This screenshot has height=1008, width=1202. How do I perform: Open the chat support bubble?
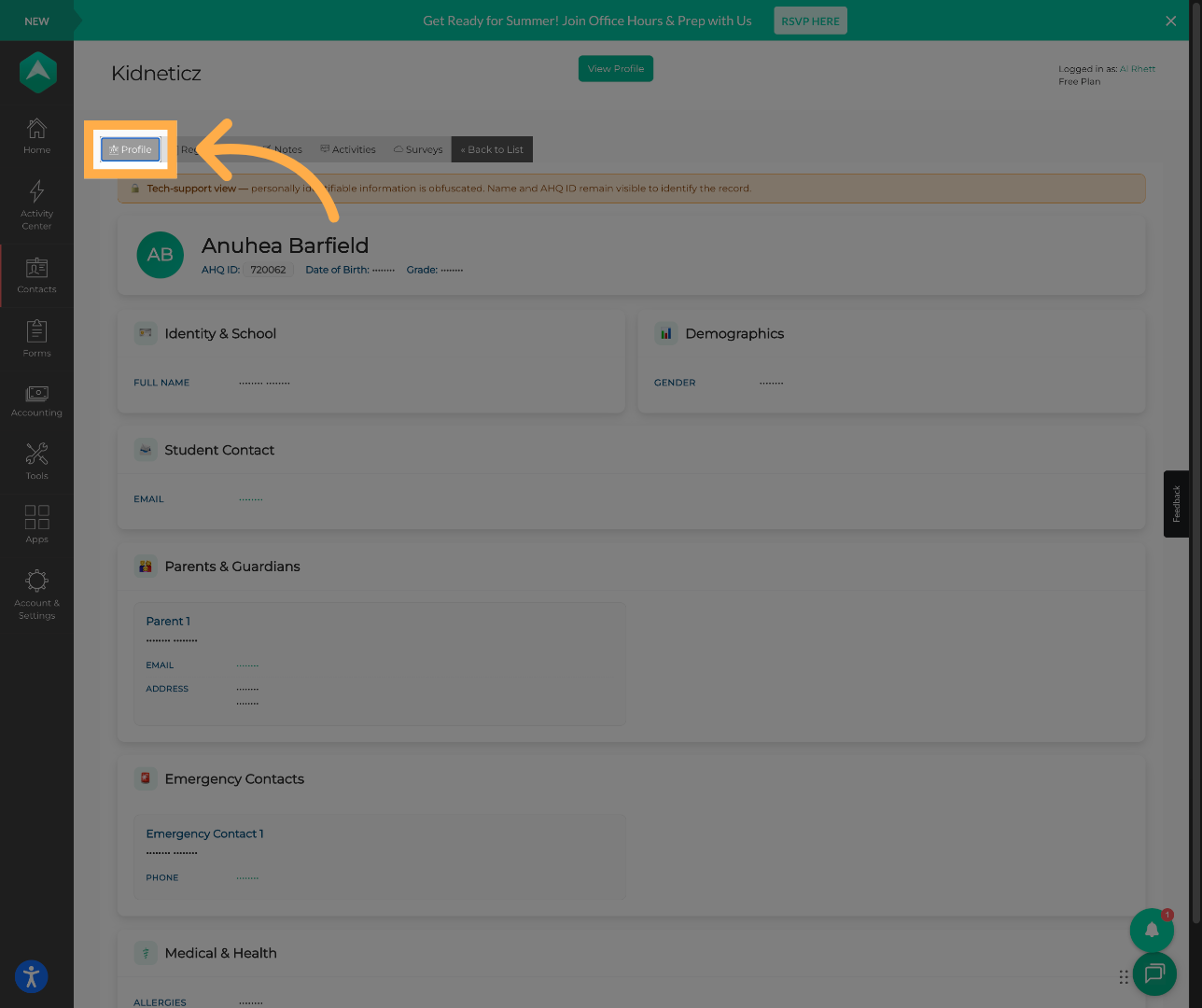(x=1154, y=974)
